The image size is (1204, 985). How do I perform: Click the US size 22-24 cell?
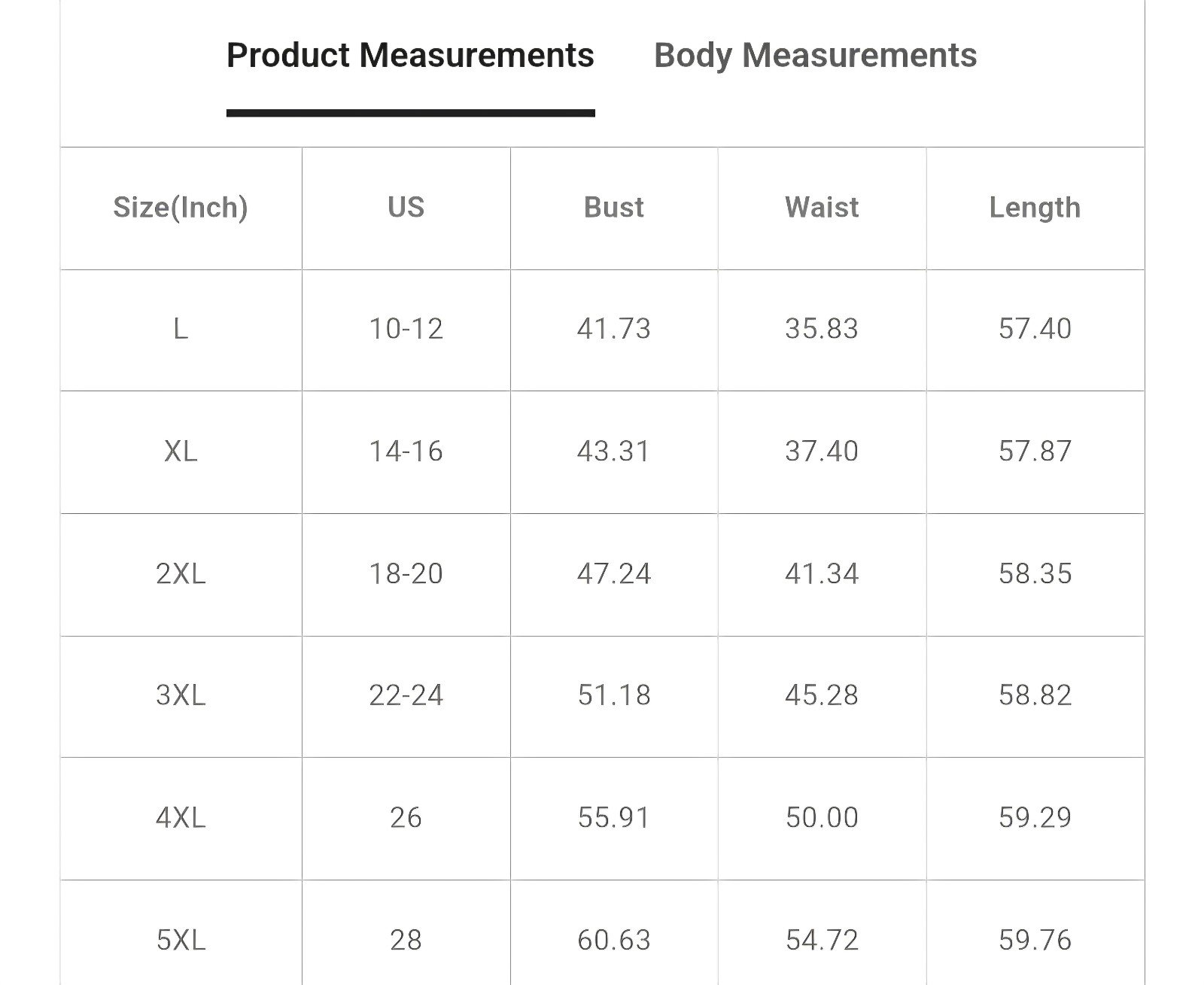406,696
